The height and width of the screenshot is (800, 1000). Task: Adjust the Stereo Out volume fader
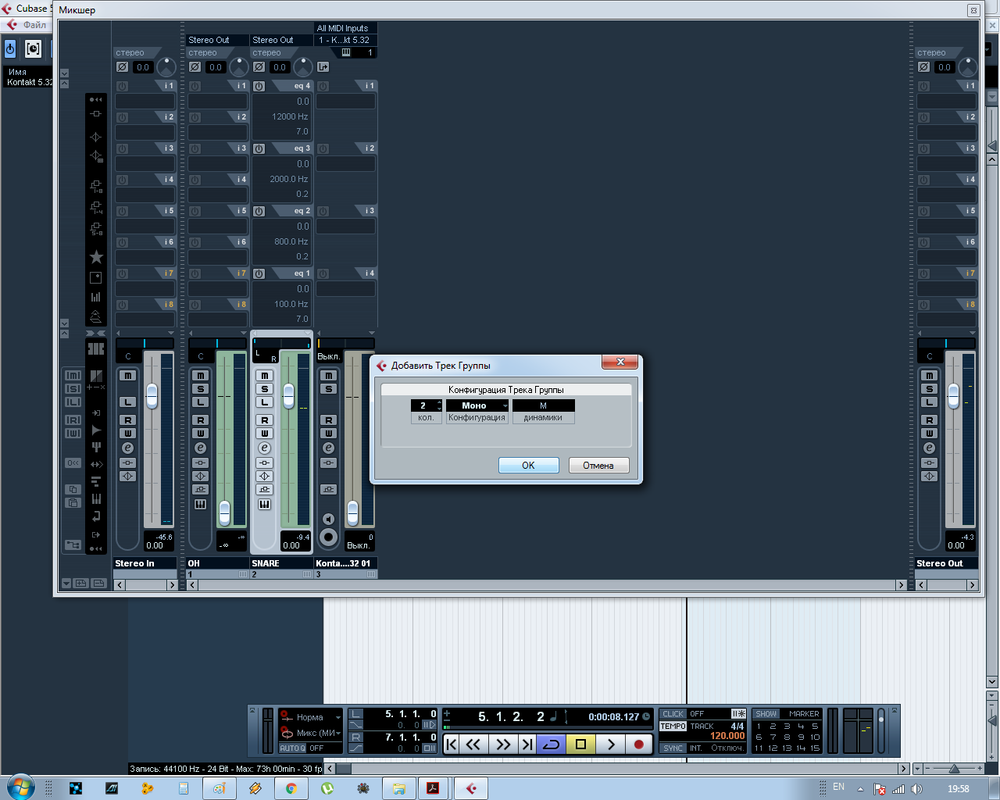(953, 396)
